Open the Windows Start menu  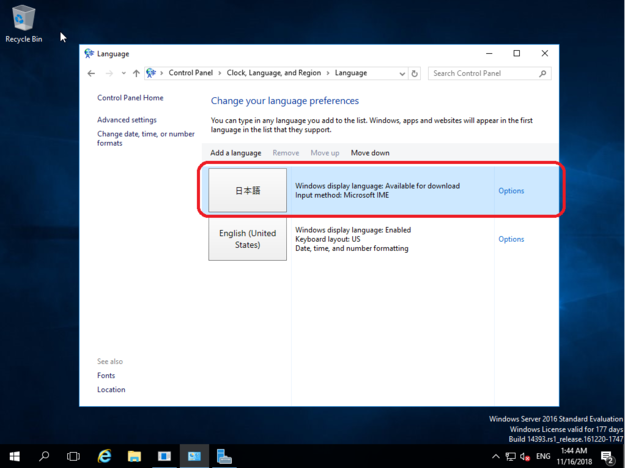click(x=14, y=456)
